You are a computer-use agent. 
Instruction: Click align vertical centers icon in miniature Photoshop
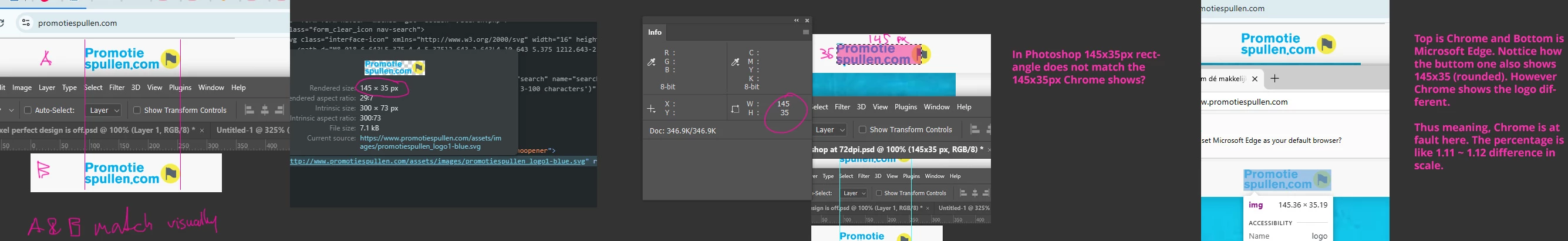click(x=974, y=193)
